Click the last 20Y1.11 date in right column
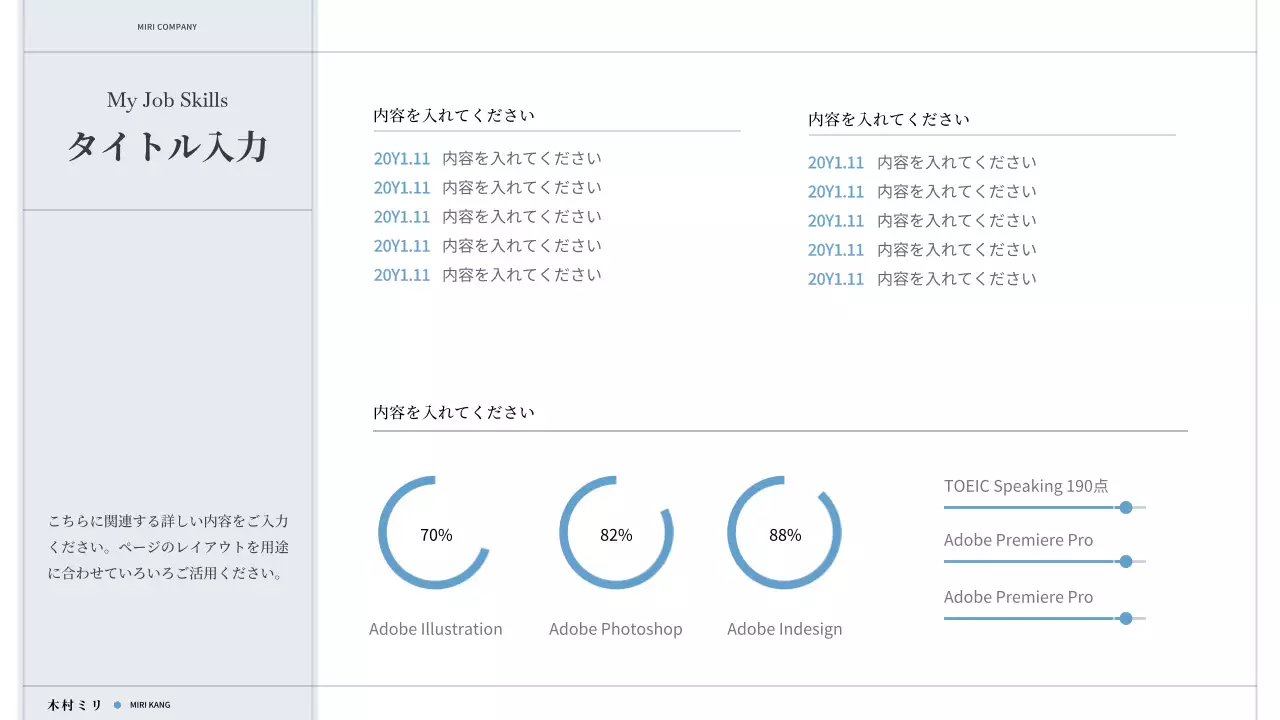The height and width of the screenshot is (720, 1280). (835, 279)
